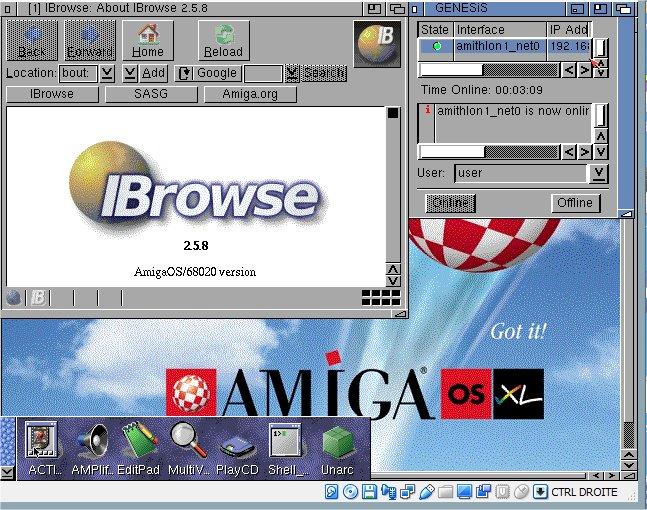Open the Home page in IBrowse
The image size is (647, 510).
(x=148, y=40)
